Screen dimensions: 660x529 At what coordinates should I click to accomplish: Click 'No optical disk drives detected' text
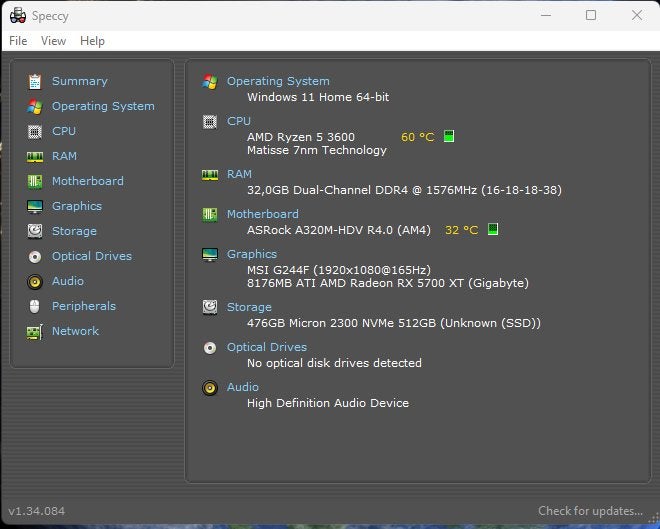334,363
